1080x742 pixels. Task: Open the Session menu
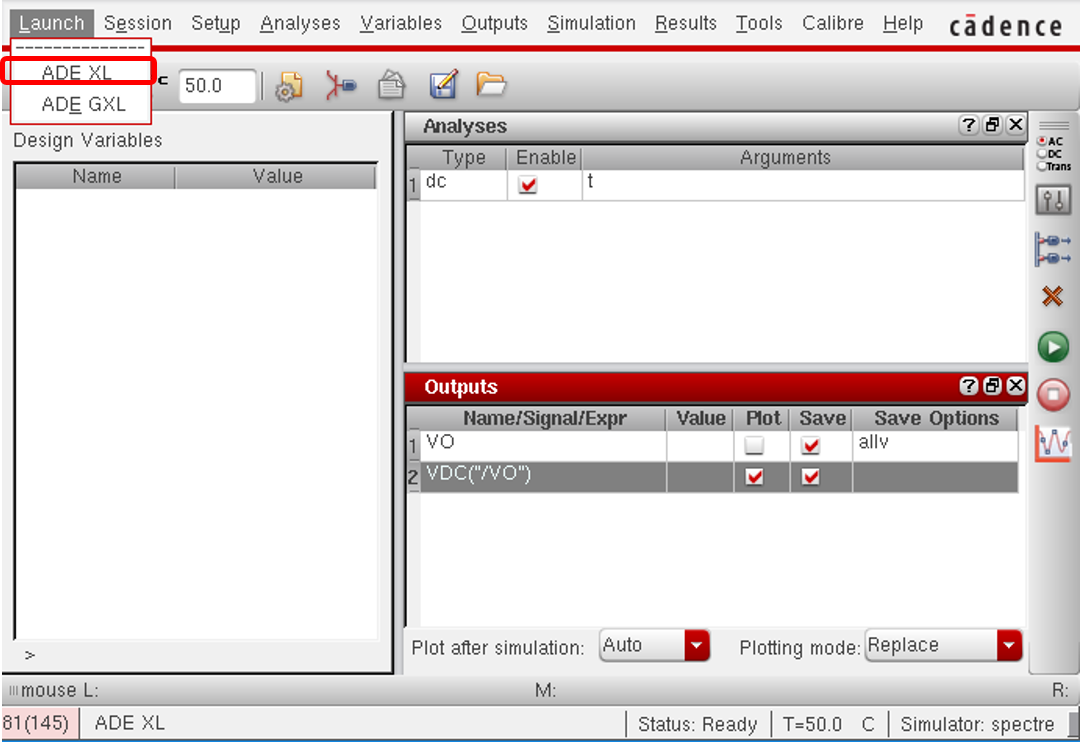point(137,23)
